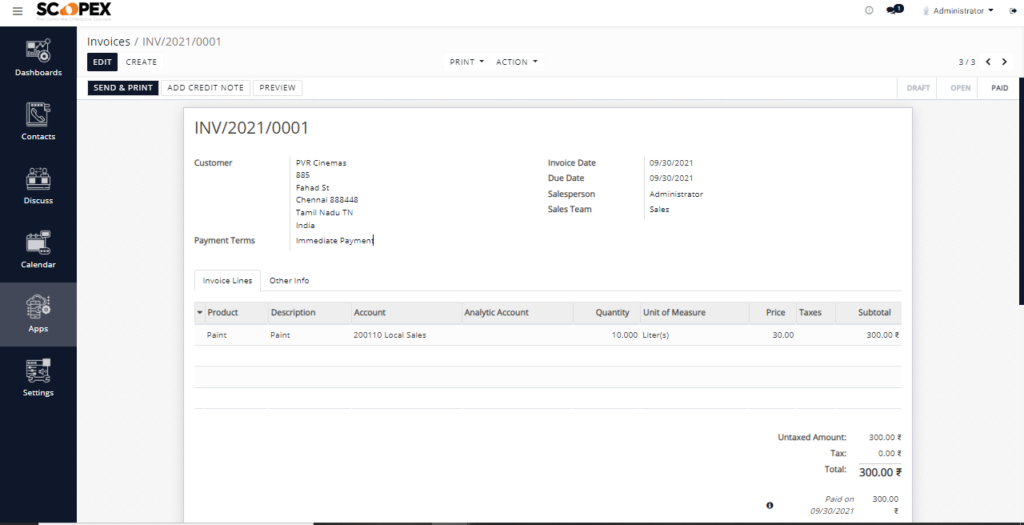Image resolution: width=1024 pixels, height=525 pixels.
Task: Click the Create button
Action: tap(141, 62)
